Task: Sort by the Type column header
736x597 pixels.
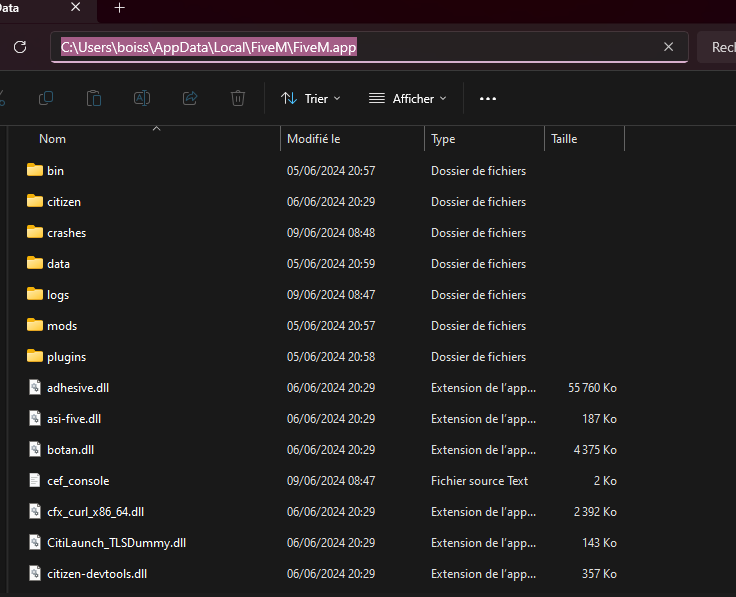Action: tap(443, 139)
